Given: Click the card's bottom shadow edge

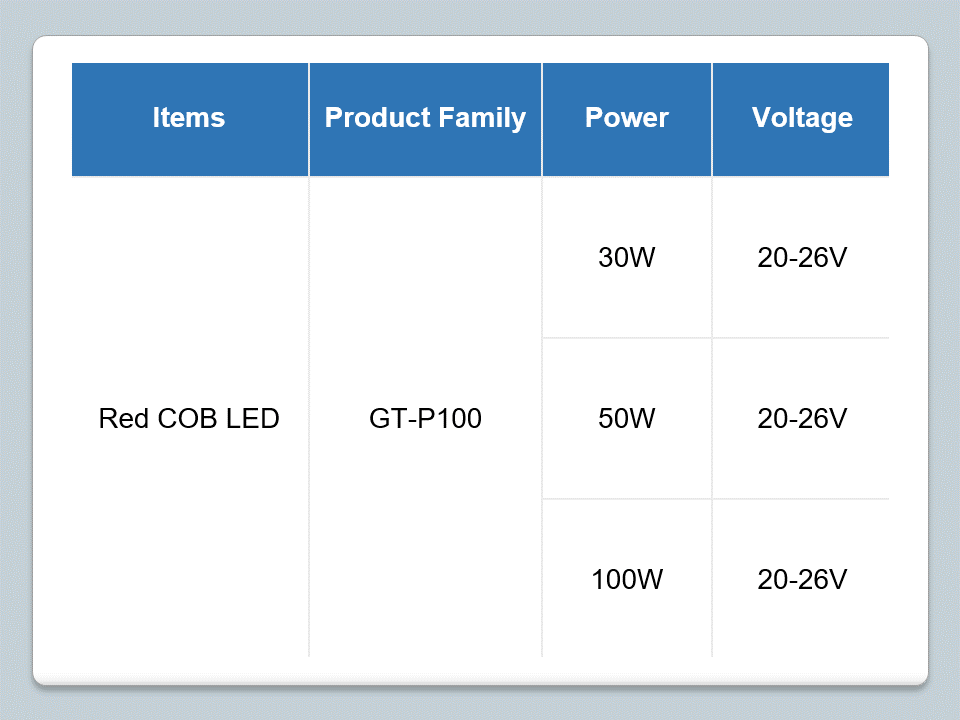Looking at the screenshot, I should pos(480,686).
